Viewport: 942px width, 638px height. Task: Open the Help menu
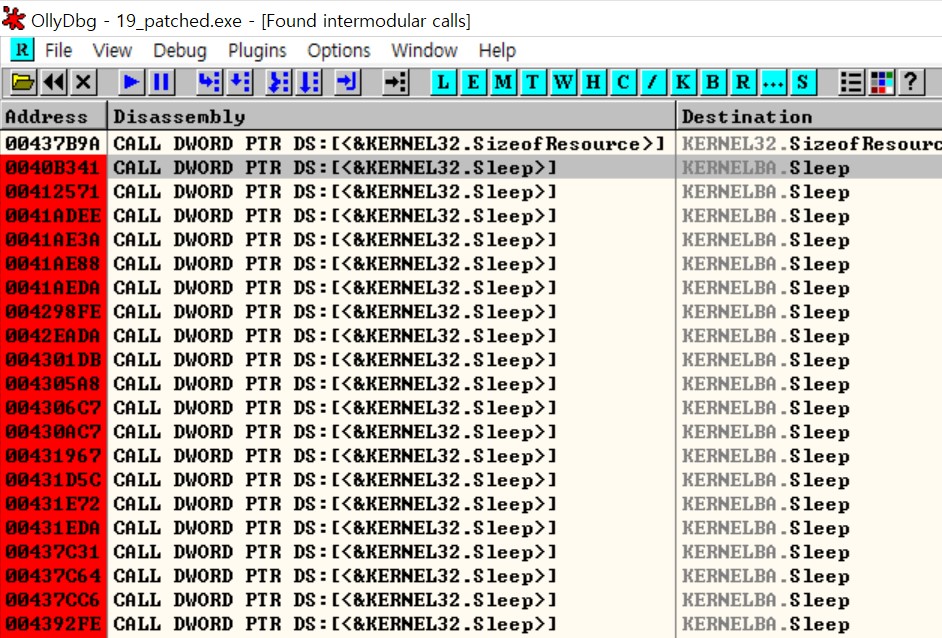pos(497,50)
